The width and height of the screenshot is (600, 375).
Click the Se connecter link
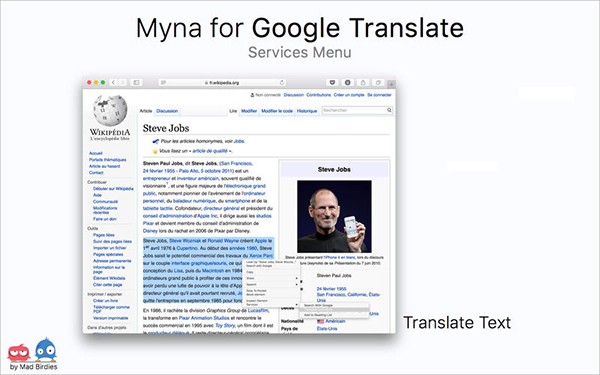pyautogui.click(x=379, y=95)
